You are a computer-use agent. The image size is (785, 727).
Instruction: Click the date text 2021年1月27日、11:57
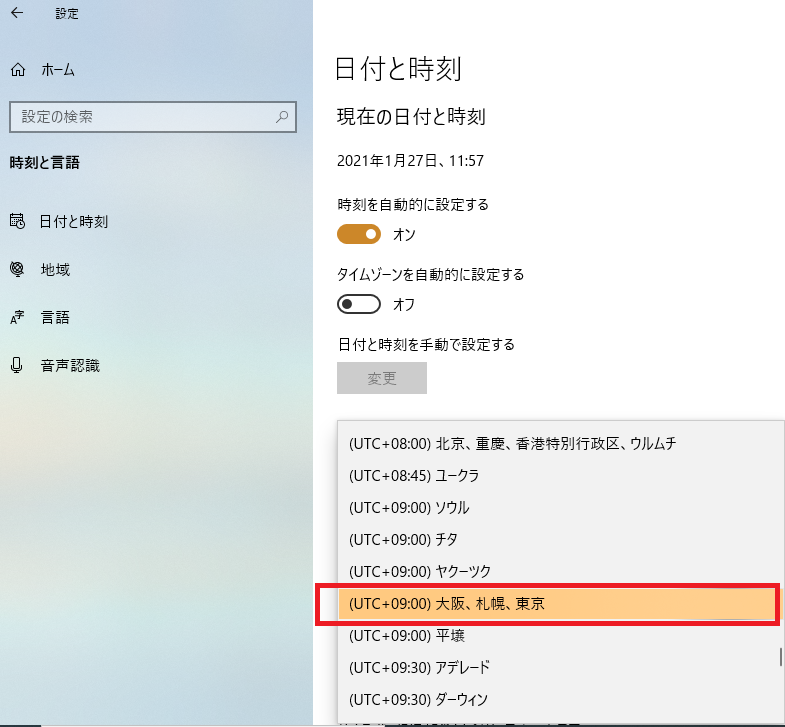411,161
